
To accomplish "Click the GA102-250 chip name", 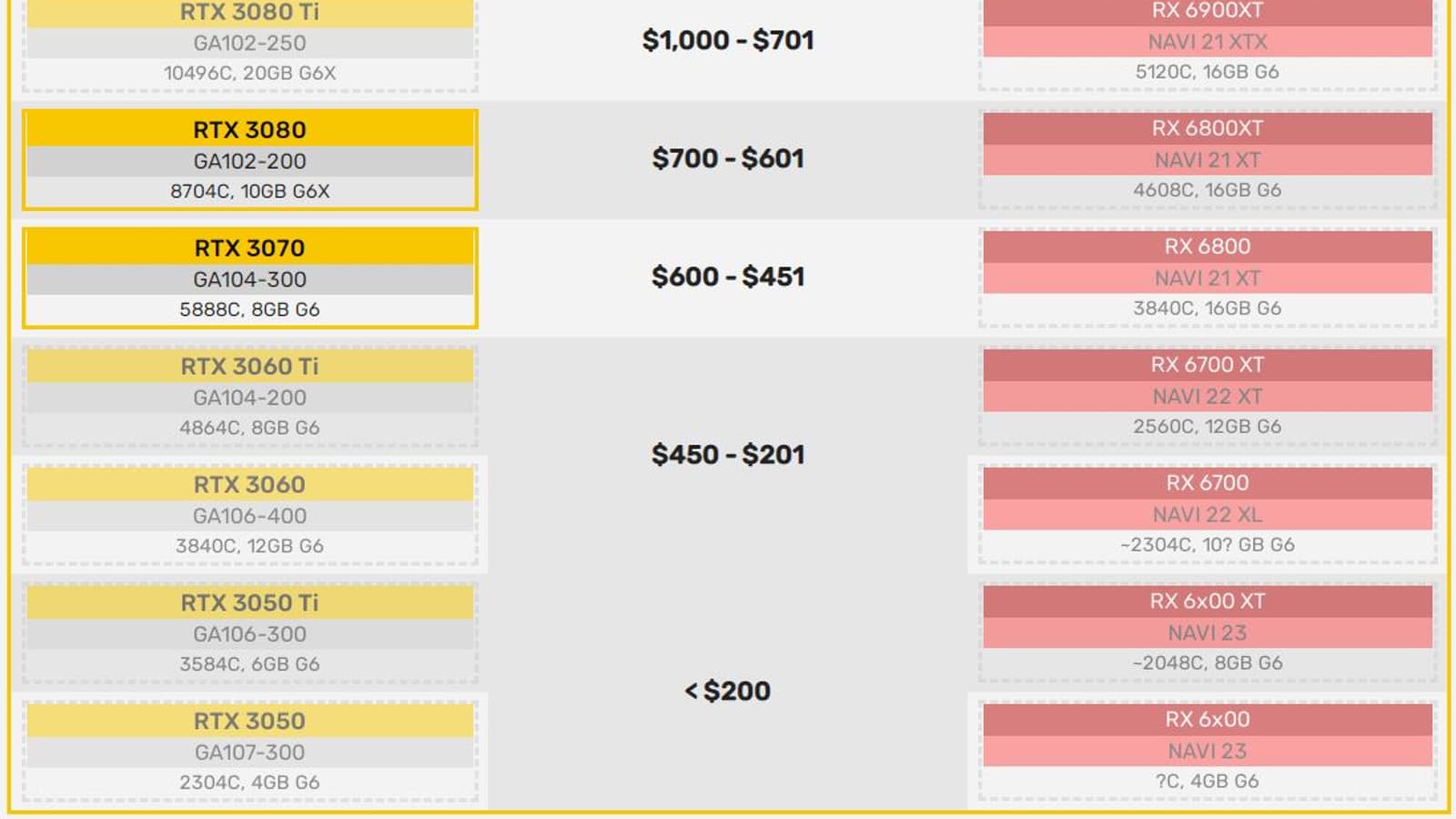I will tap(249, 43).
